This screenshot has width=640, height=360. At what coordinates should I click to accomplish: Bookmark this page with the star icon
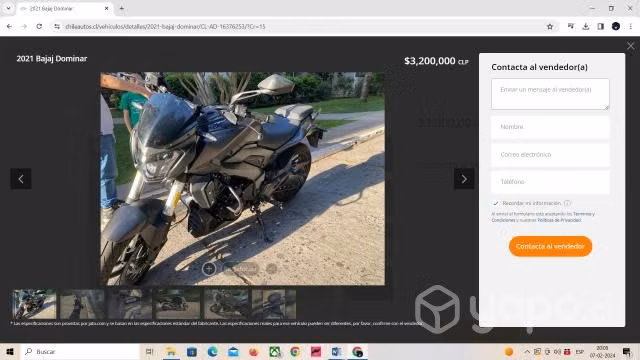tap(550, 27)
